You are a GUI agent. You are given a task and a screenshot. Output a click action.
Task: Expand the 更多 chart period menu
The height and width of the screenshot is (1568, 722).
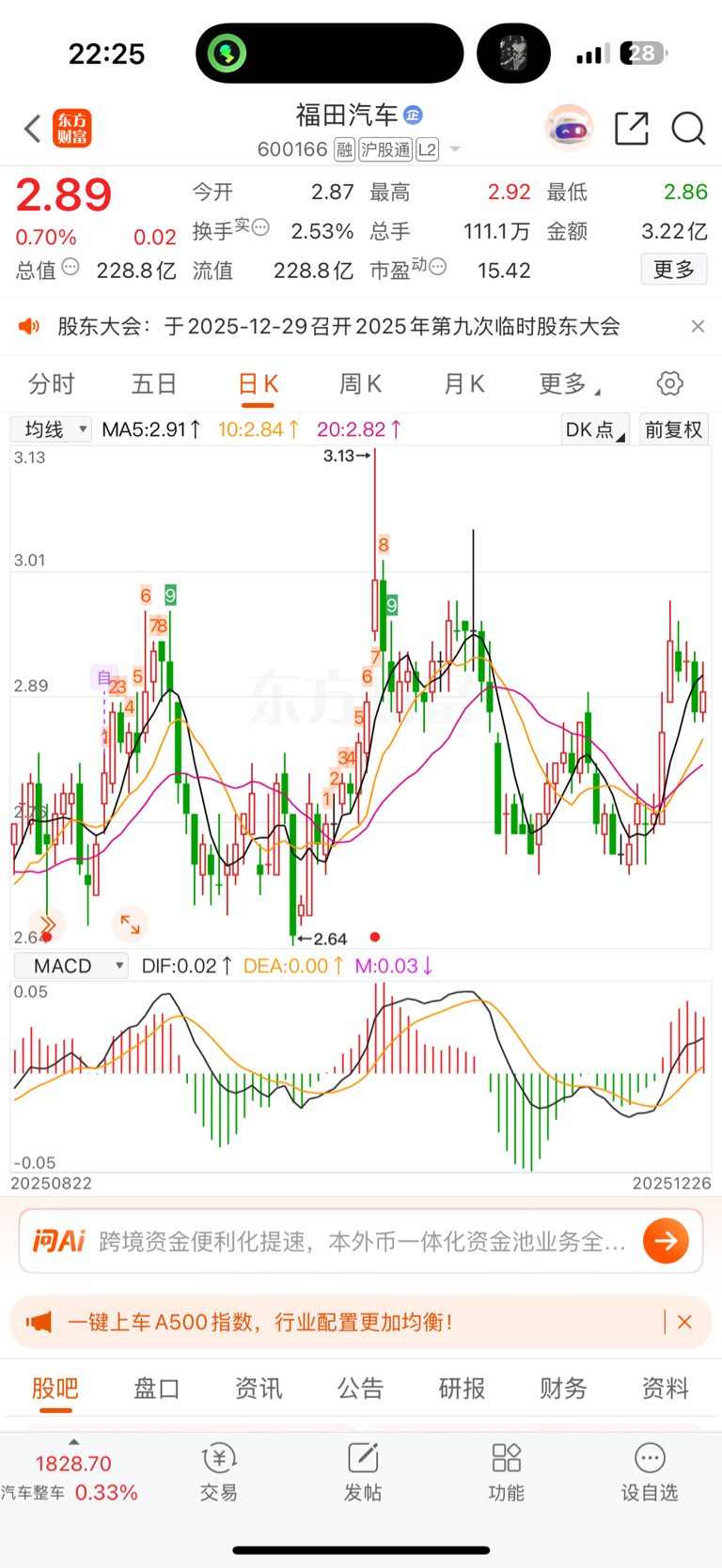click(569, 383)
